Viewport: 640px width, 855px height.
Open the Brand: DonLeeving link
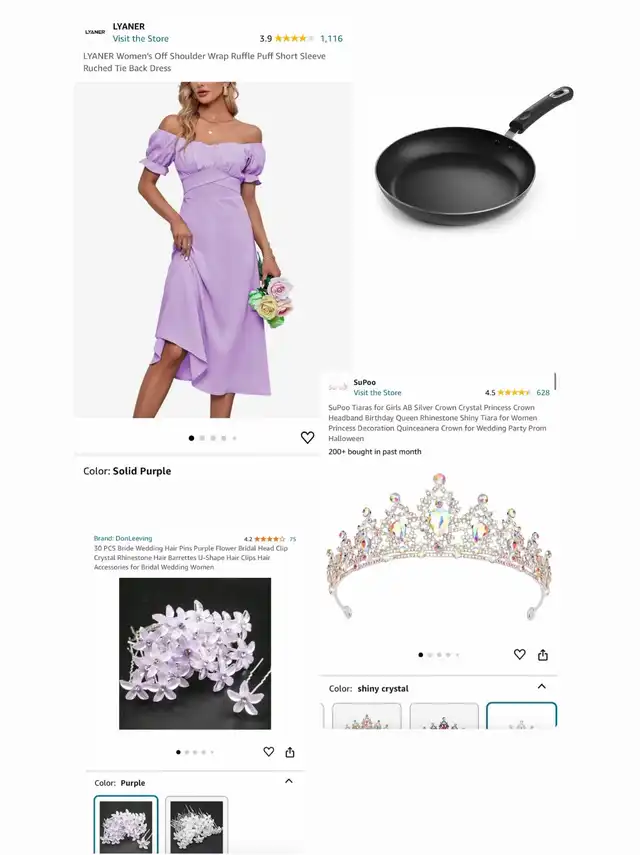(x=123, y=538)
